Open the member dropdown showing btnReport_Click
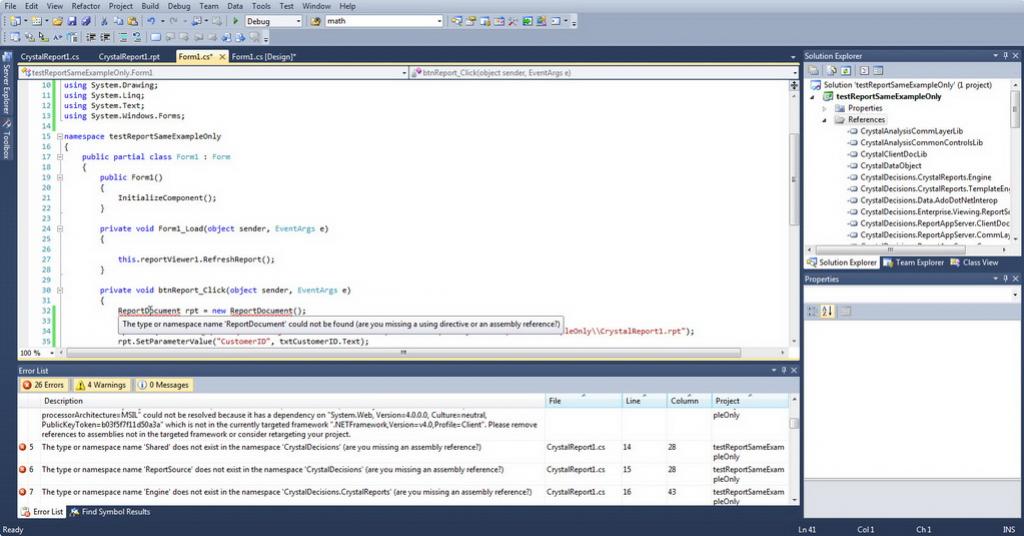This screenshot has width=1024, height=536. pyautogui.click(x=795, y=72)
